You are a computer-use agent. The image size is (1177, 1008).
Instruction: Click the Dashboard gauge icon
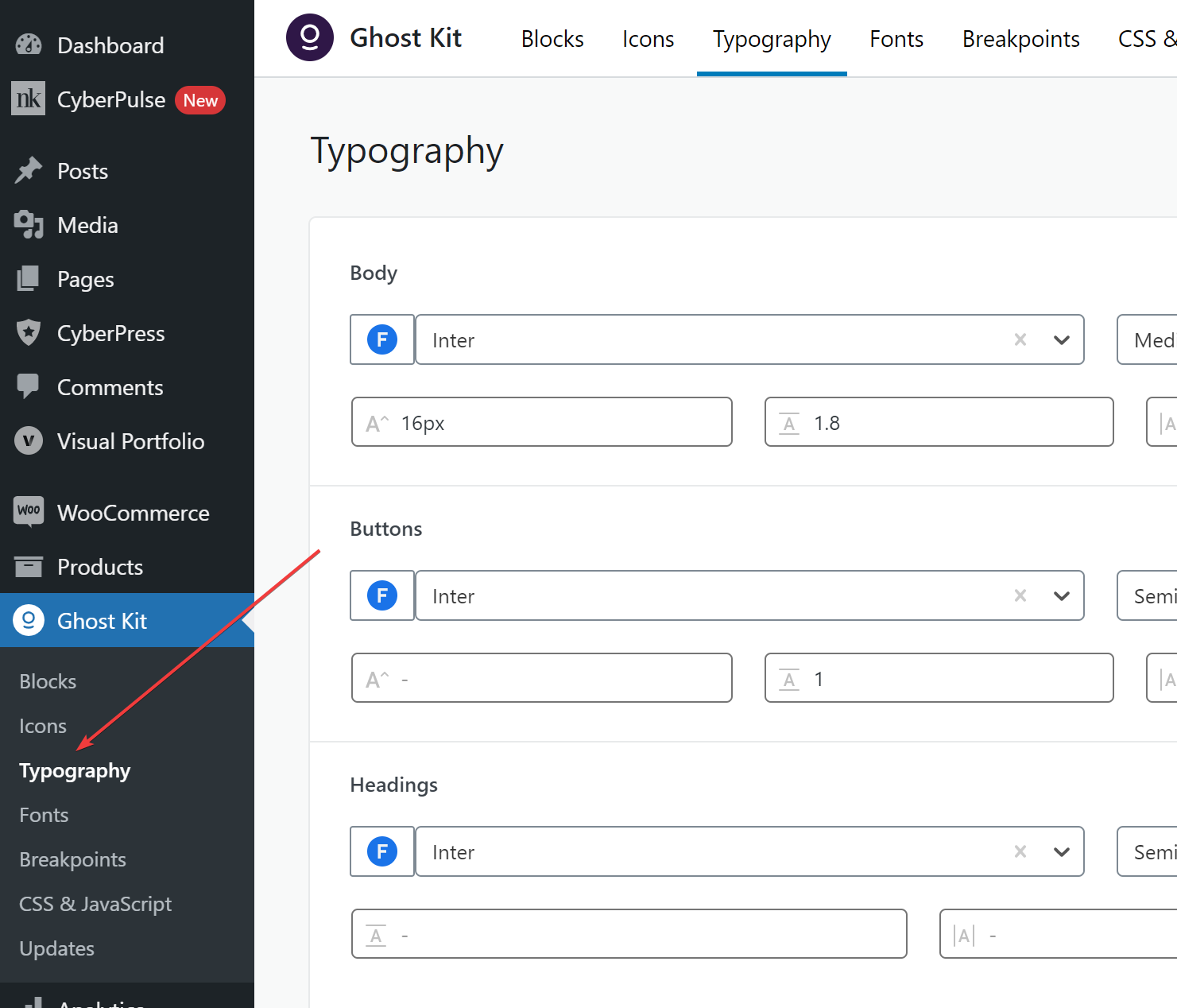click(x=29, y=45)
